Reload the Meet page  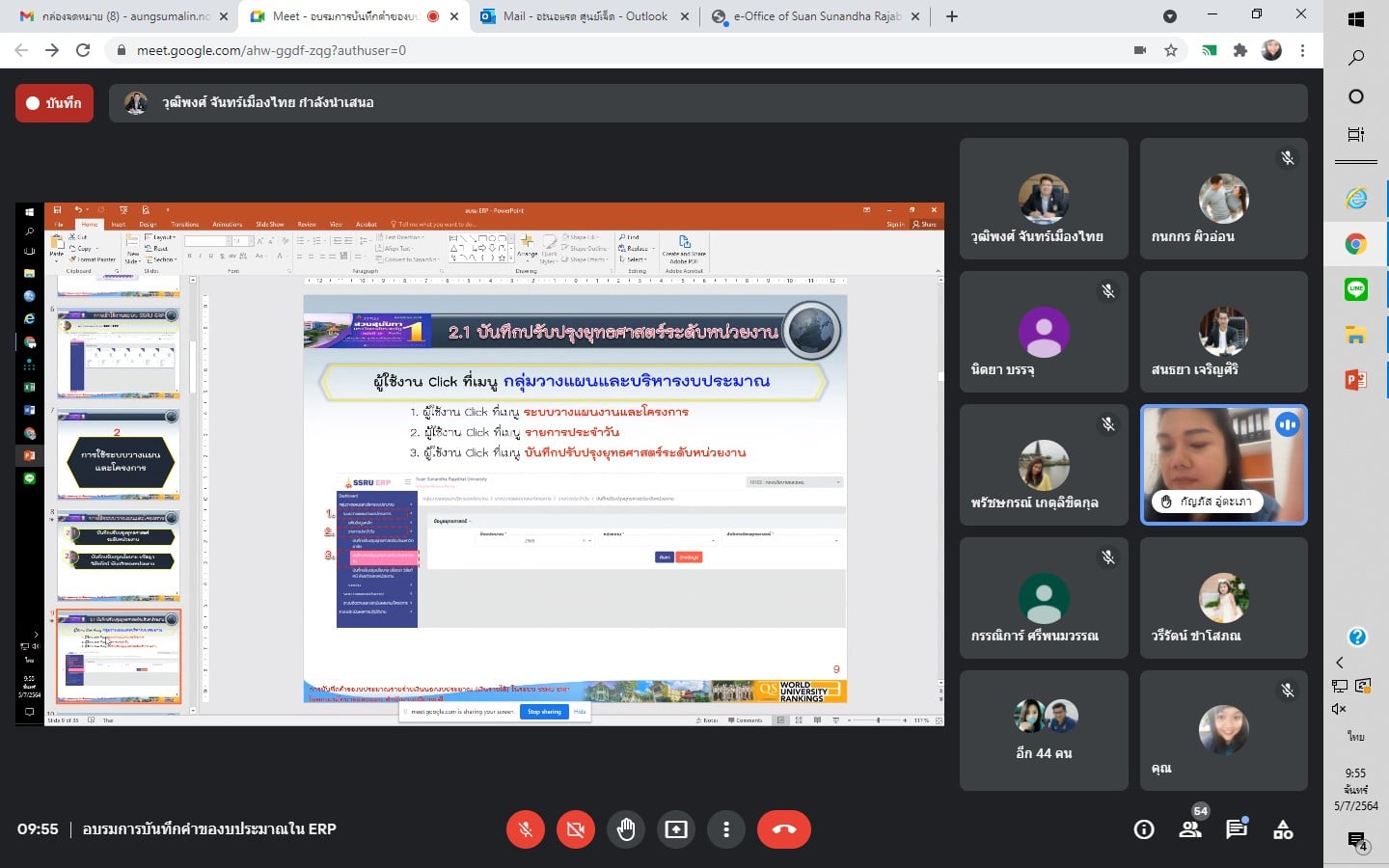pos(83,50)
